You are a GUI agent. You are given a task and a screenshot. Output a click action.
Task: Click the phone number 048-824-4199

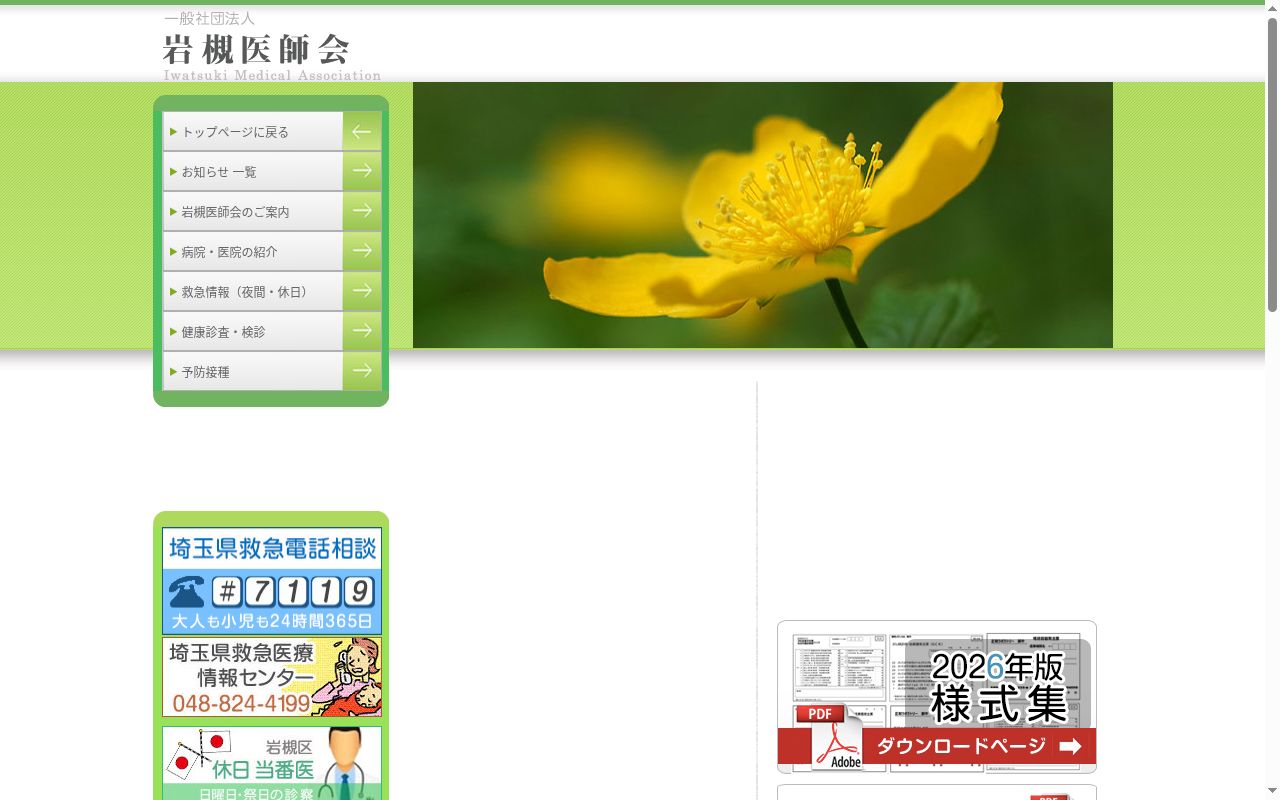tap(241, 704)
